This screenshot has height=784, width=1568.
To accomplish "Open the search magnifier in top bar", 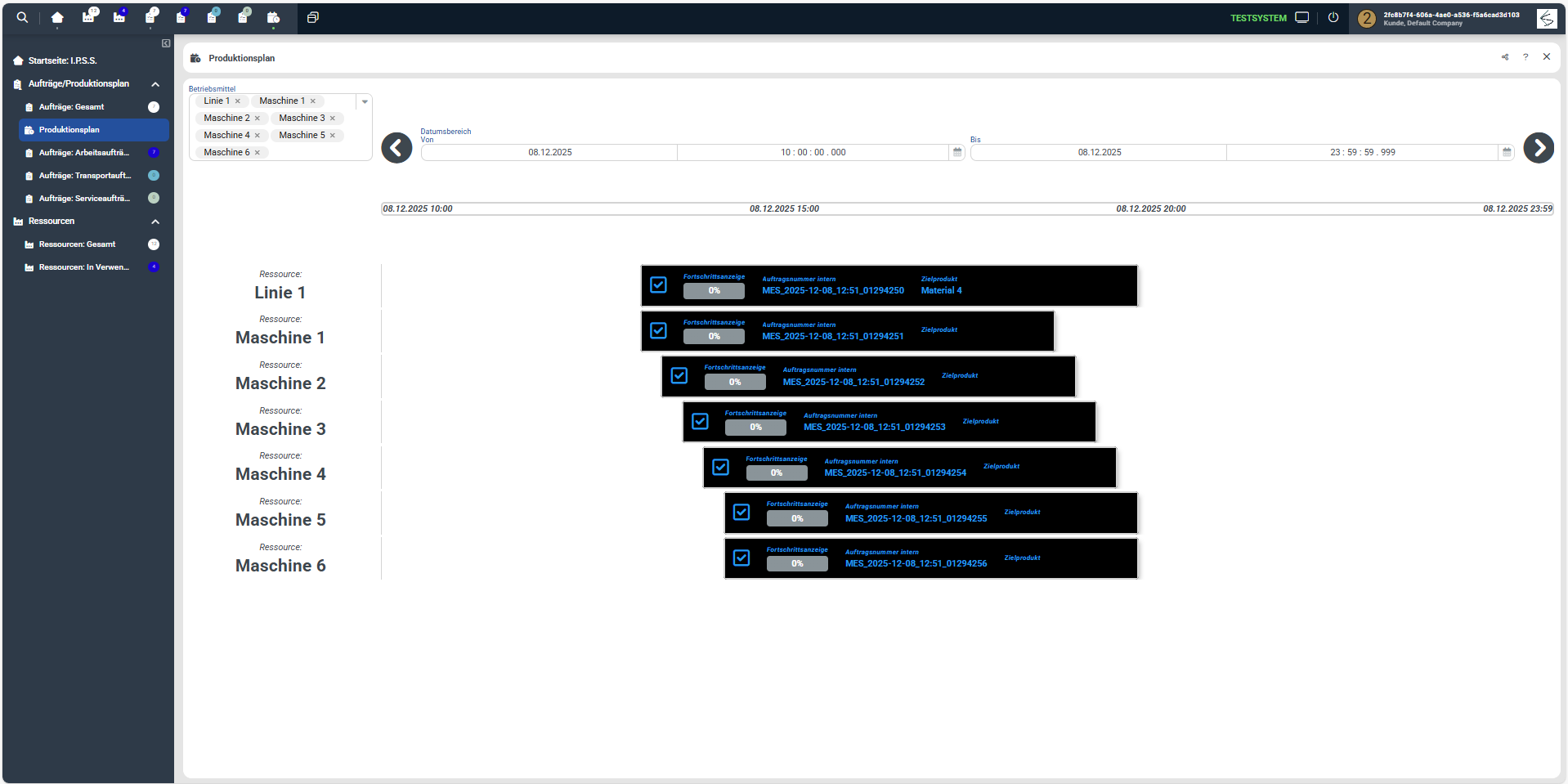I will click(22, 17).
